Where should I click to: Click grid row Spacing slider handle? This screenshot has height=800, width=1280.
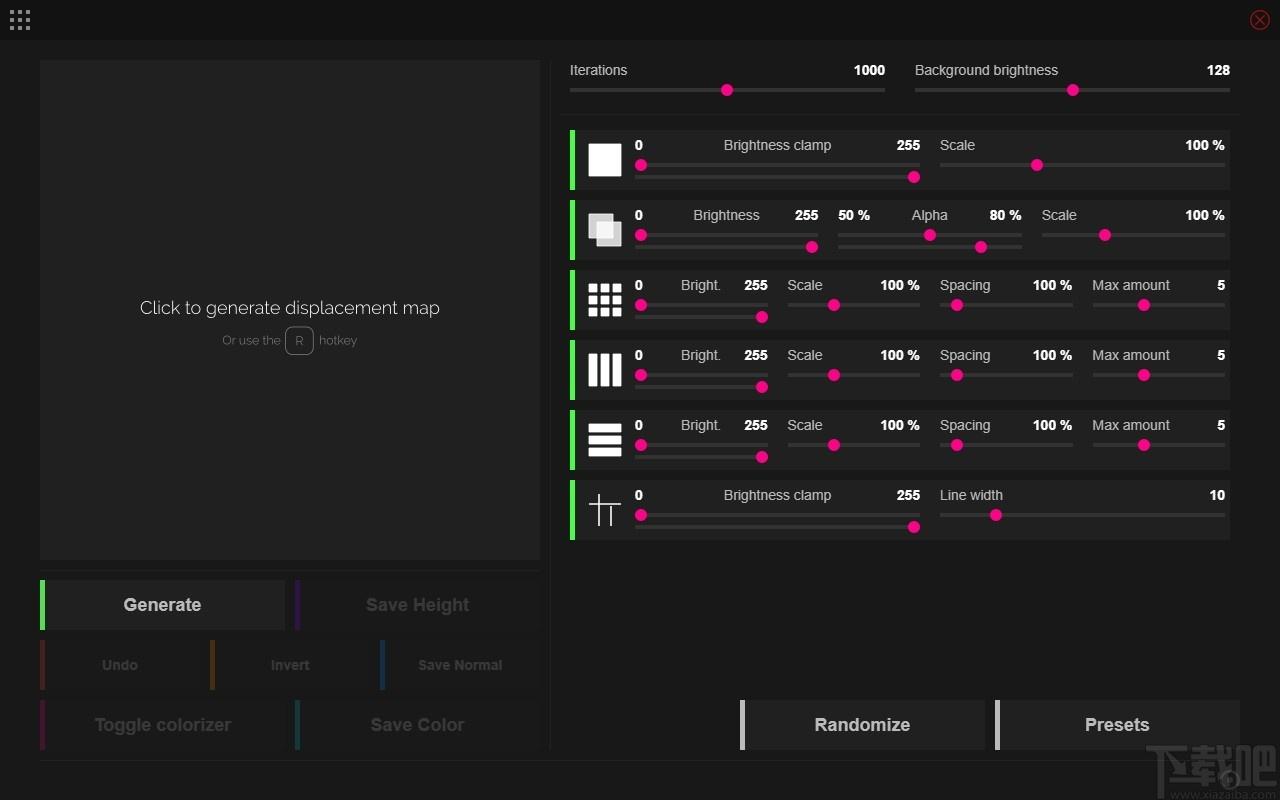[x=957, y=305]
